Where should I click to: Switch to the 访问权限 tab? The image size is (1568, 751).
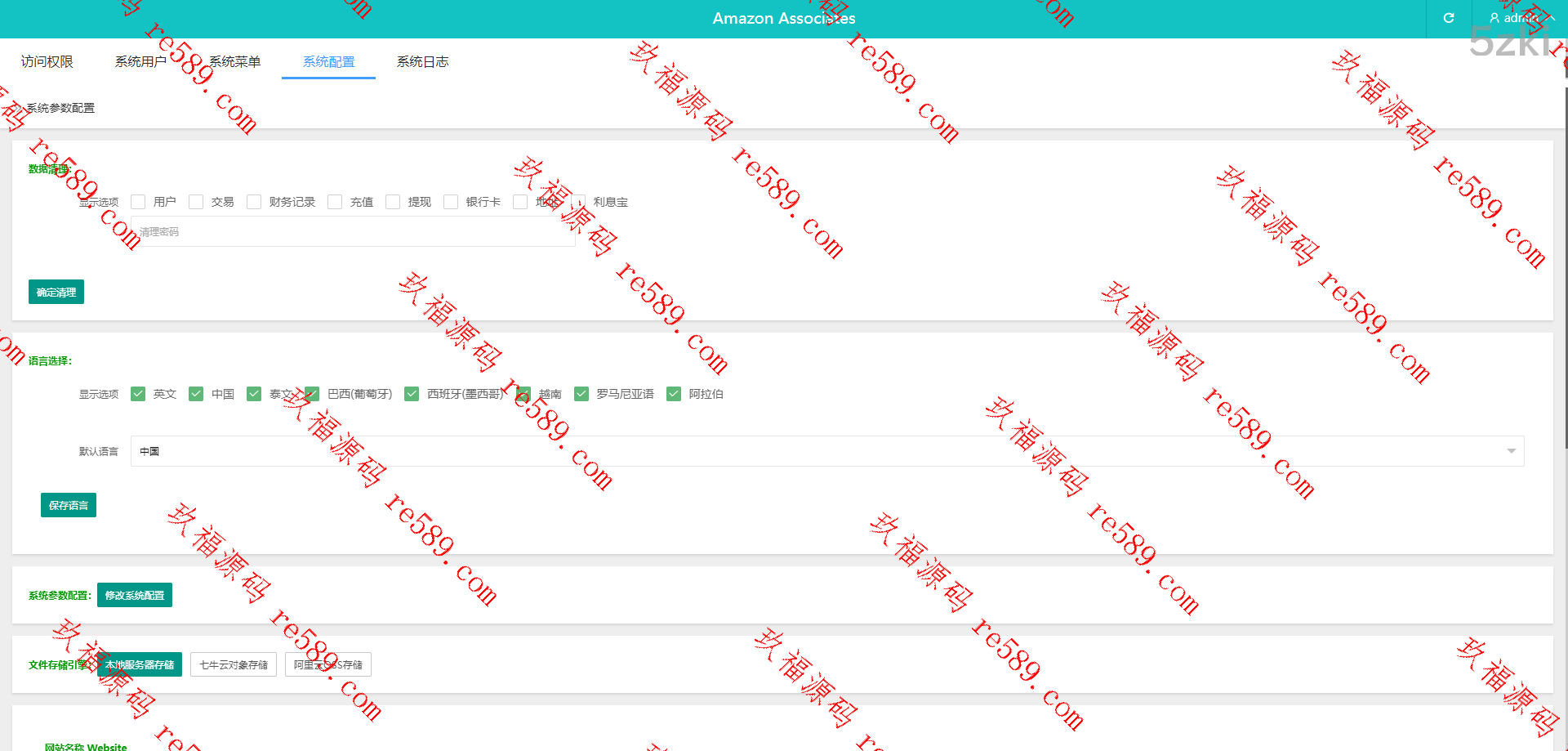47,61
